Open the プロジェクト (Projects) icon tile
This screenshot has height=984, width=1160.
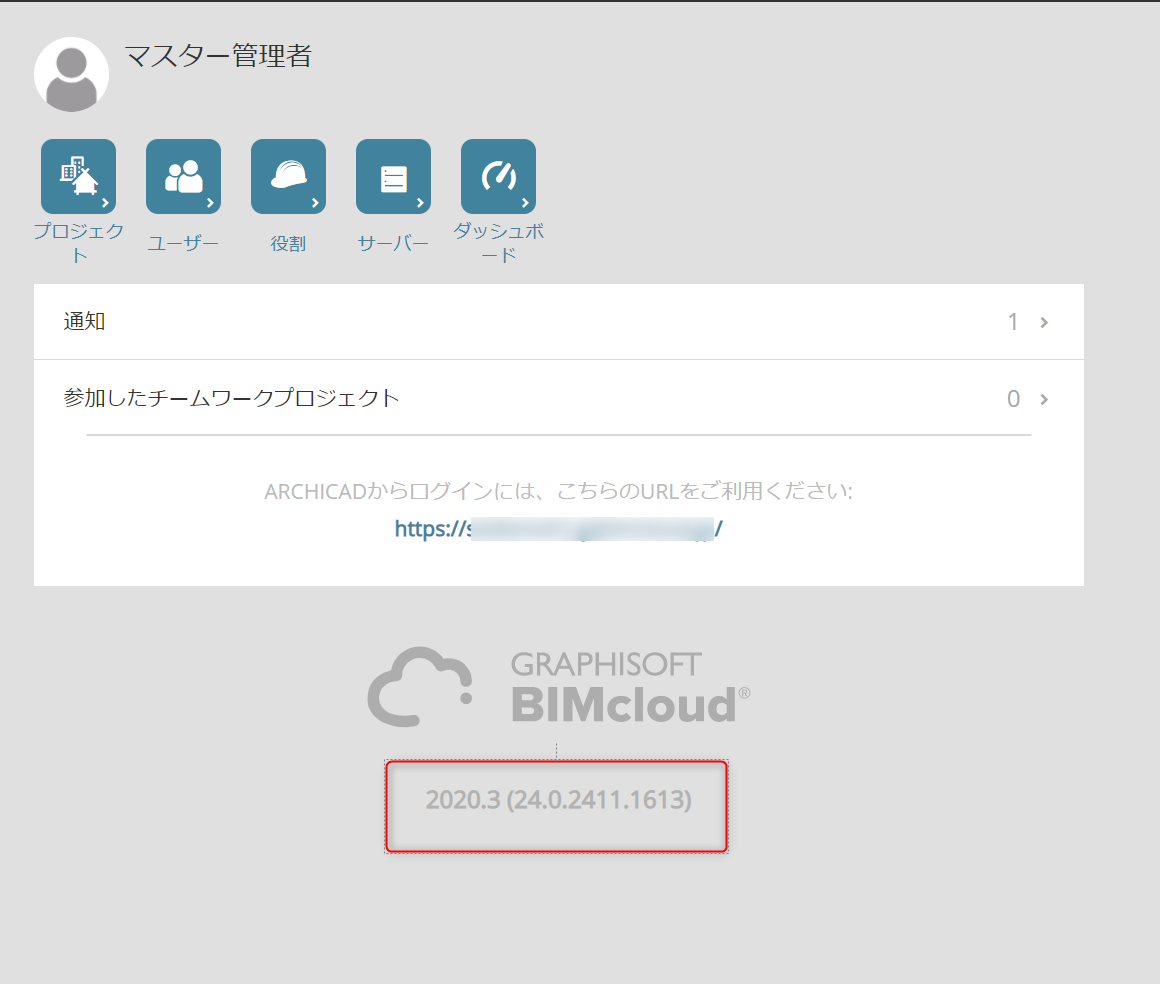click(x=78, y=176)
